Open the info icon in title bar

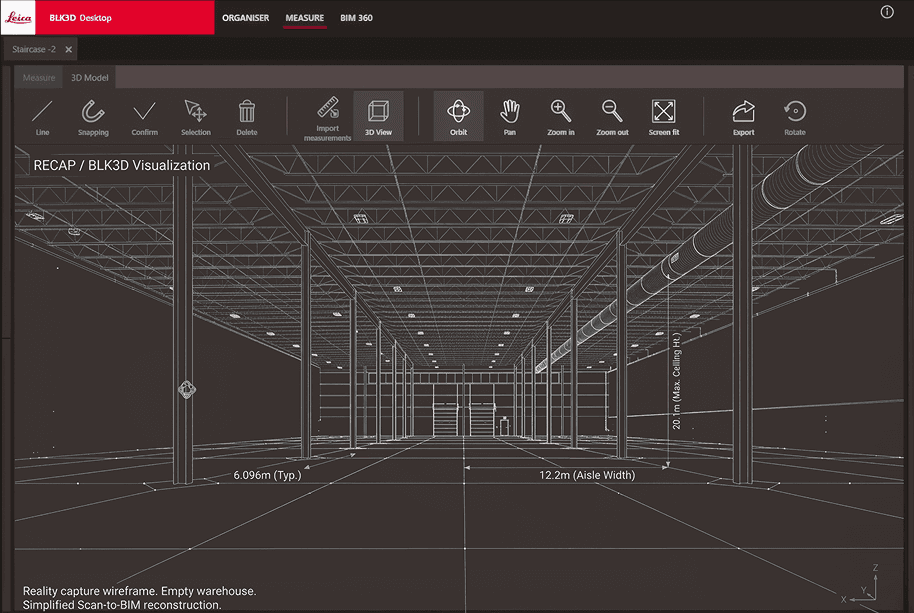click(887, 12)
